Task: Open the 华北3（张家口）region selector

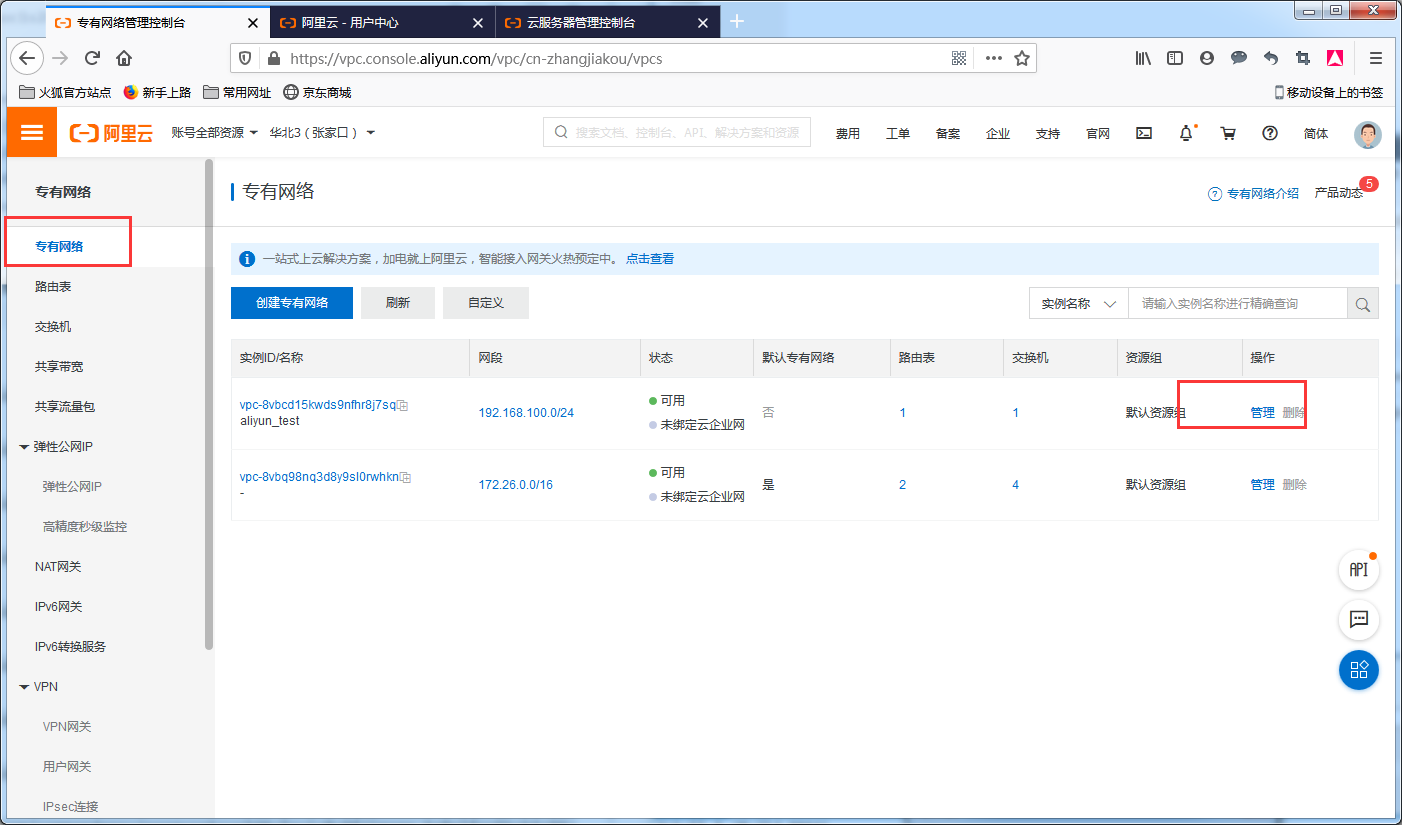Action: (319, 131)
